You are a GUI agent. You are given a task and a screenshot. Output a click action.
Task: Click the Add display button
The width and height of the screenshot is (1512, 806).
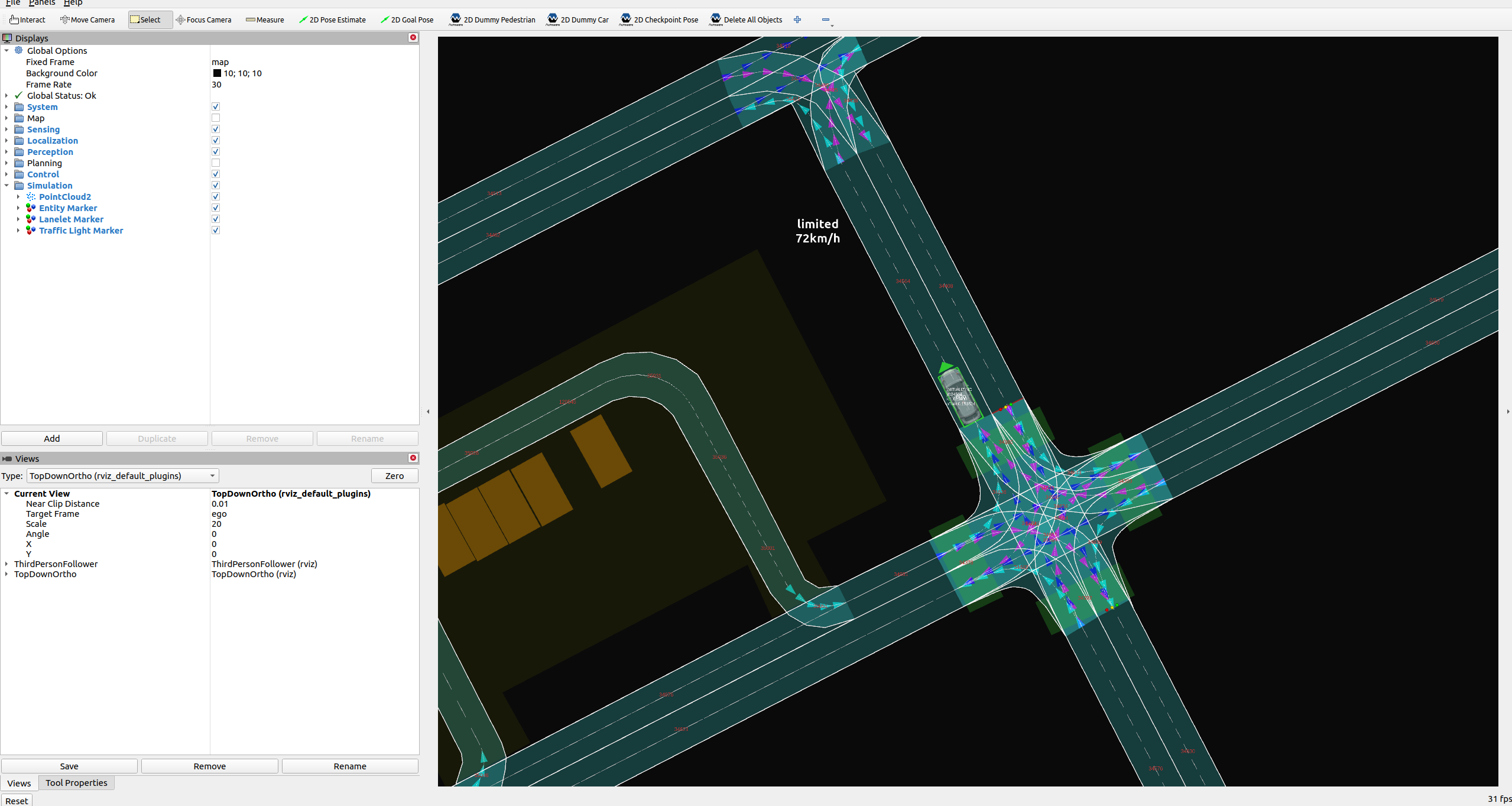[52, 439]
